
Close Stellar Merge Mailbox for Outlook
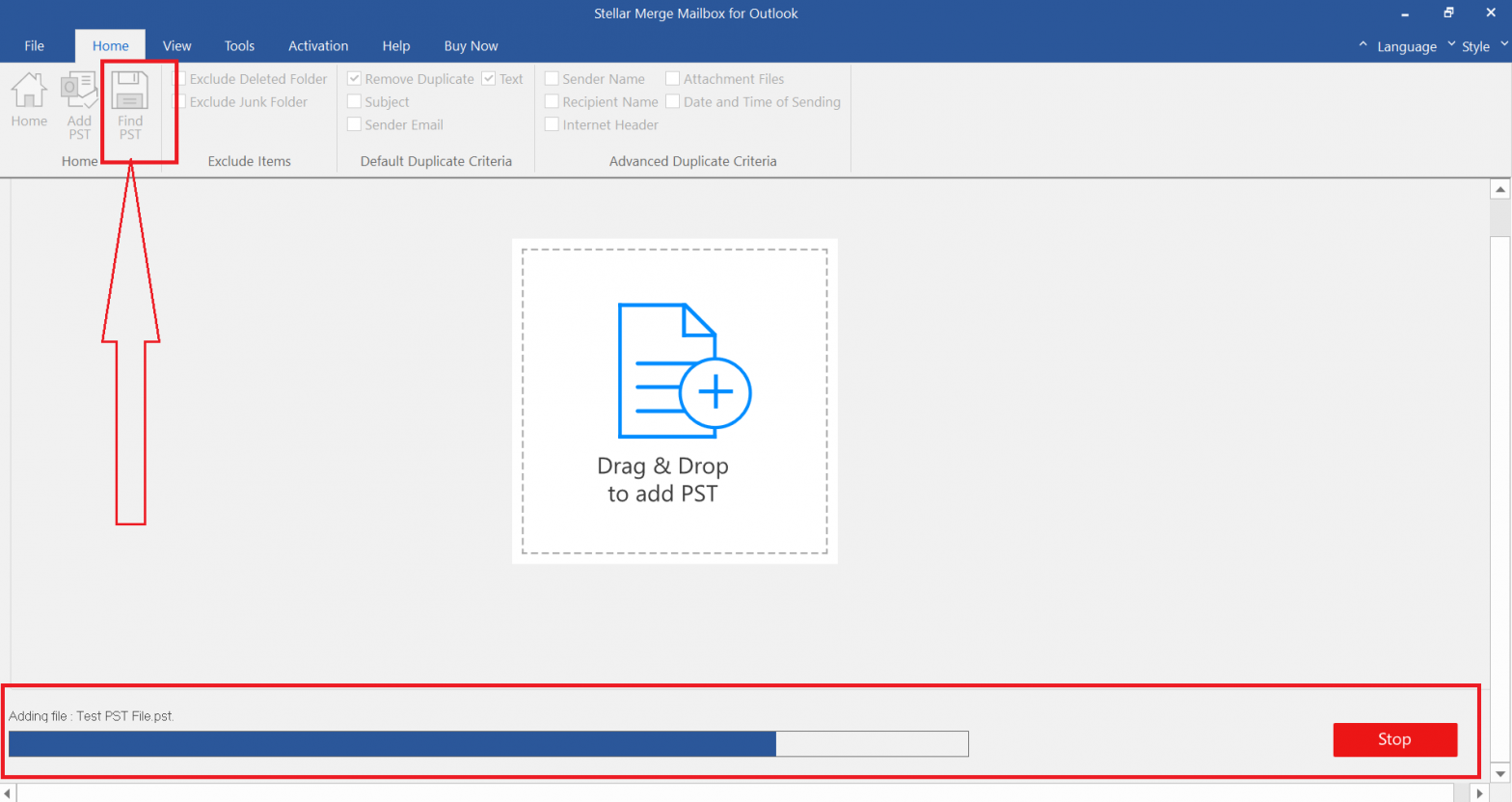coord(1491,13)
